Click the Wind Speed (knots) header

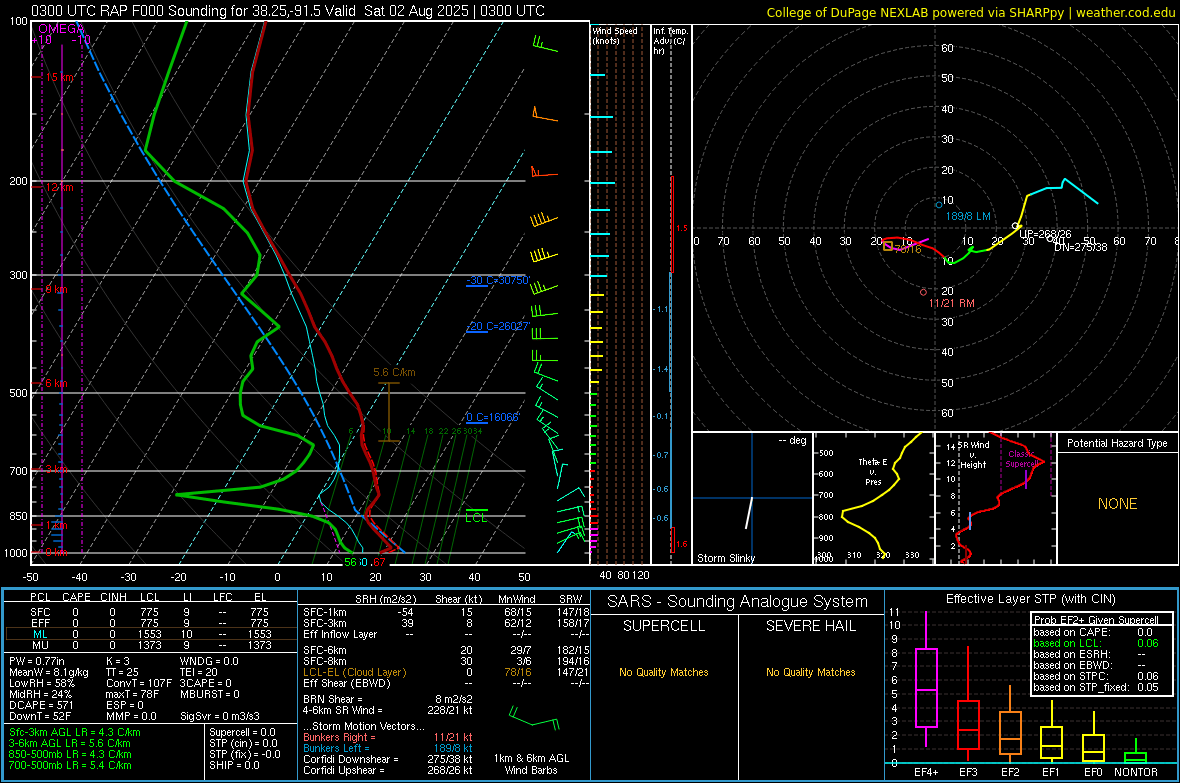click(614, 35)
